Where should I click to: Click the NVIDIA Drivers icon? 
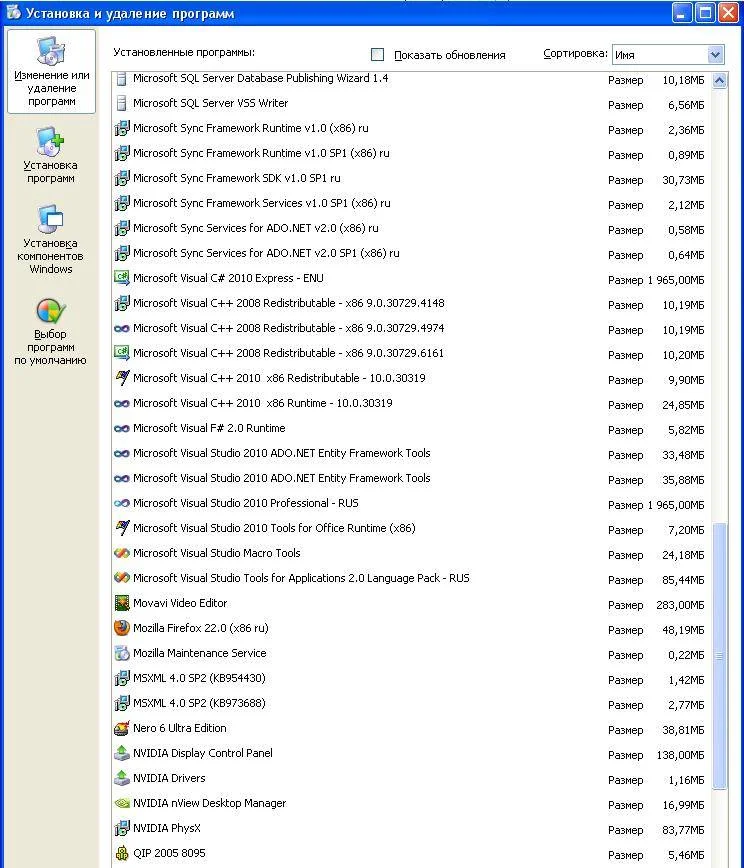(x=121, y=778)
